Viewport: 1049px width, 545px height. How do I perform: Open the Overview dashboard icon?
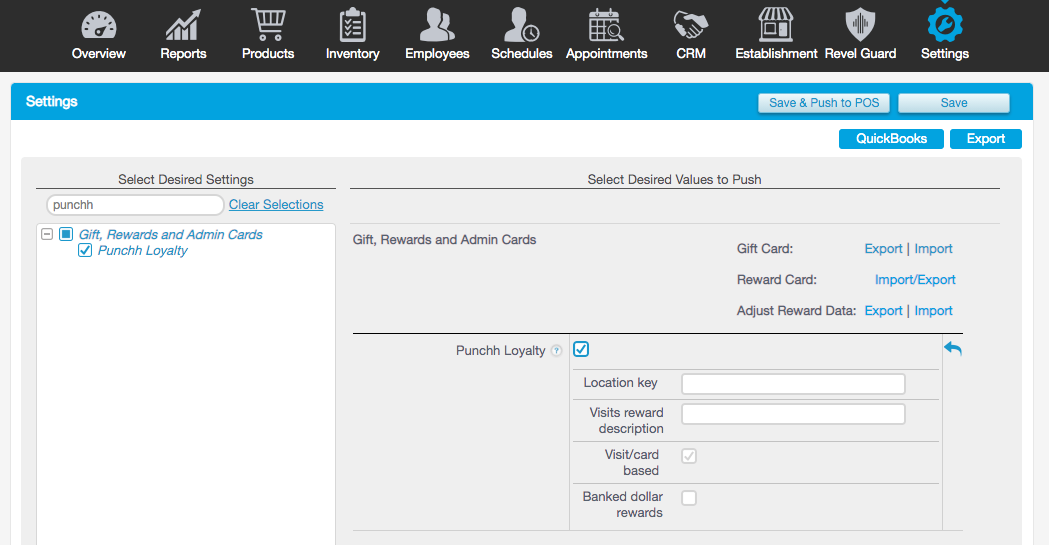coord(99,25)
